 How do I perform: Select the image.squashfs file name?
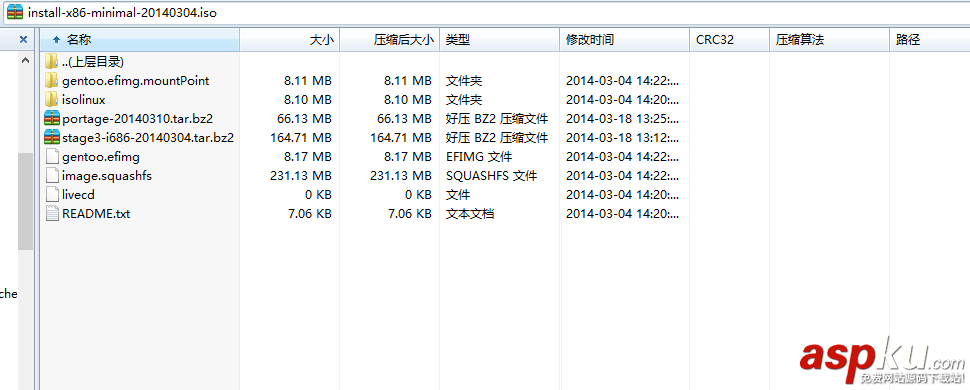(x=107, y=176)
